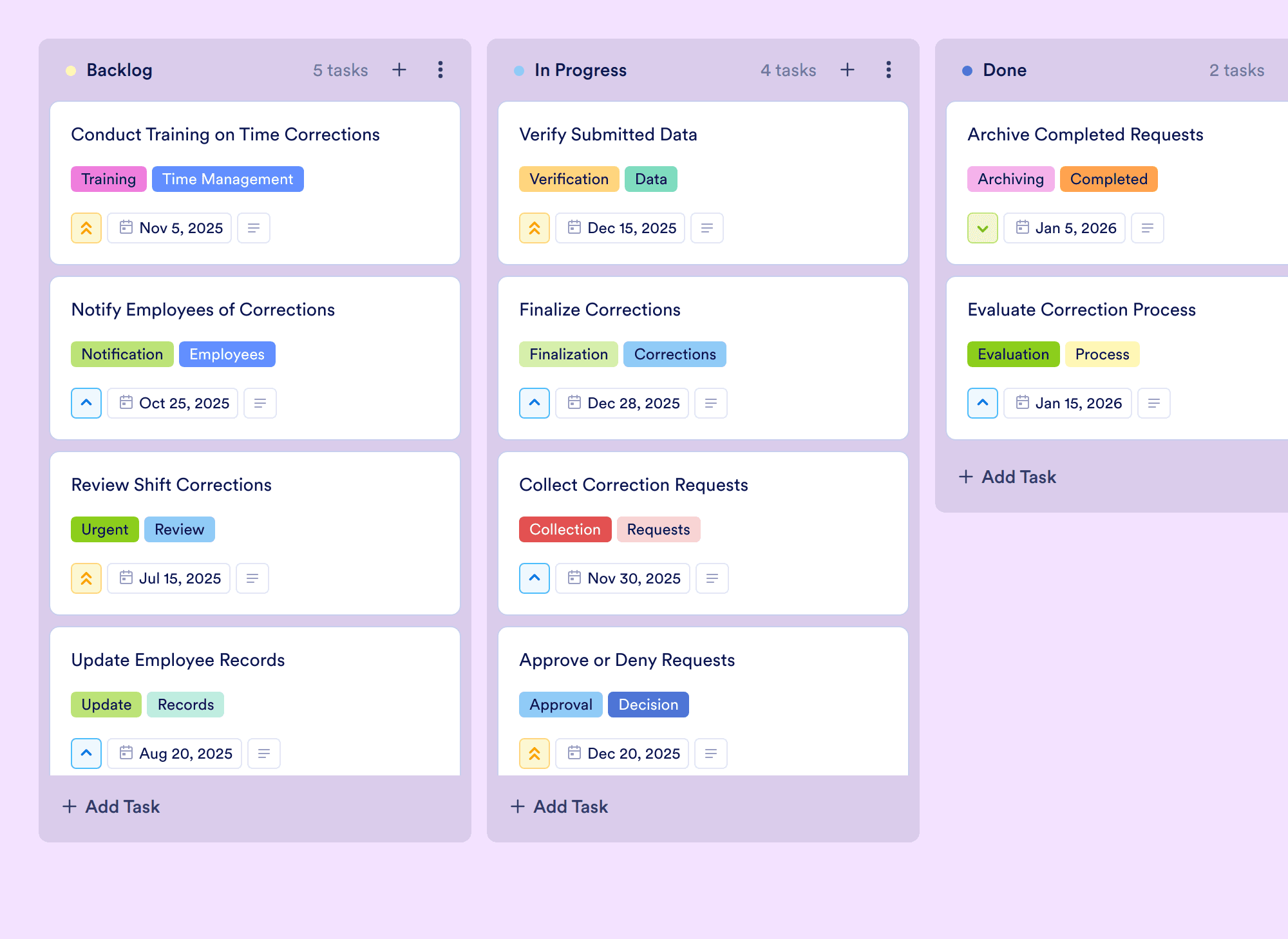The image size is (1288, 939).
Task: Open In Progress column kebab menu
Action: [889, 70]
